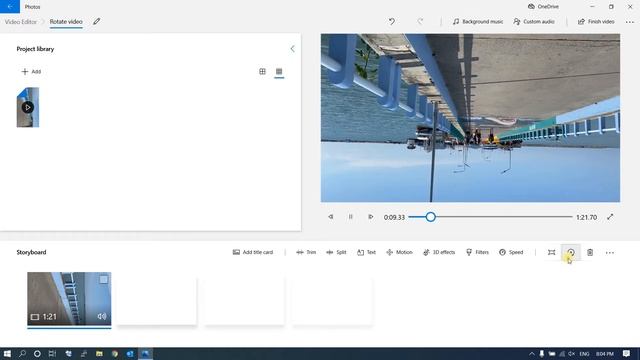Switch library to medium grid view
Screen dimensions: 640x360
(262, 71)
